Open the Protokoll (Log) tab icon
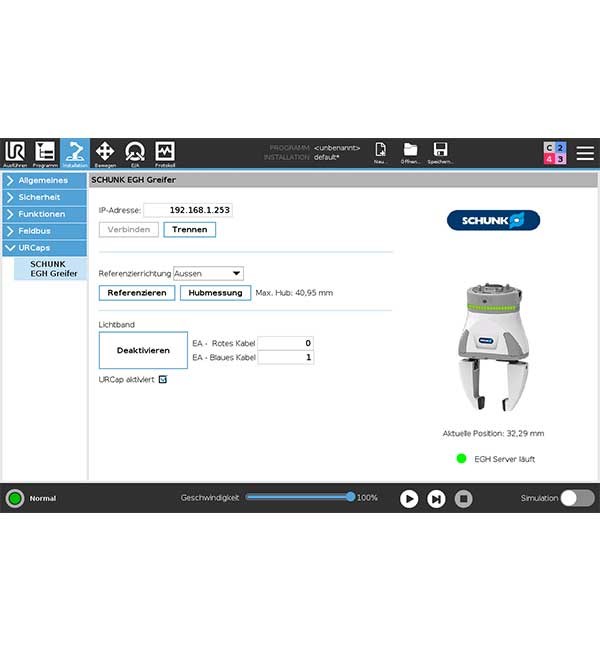600x650 pixels. click(165, 153)
